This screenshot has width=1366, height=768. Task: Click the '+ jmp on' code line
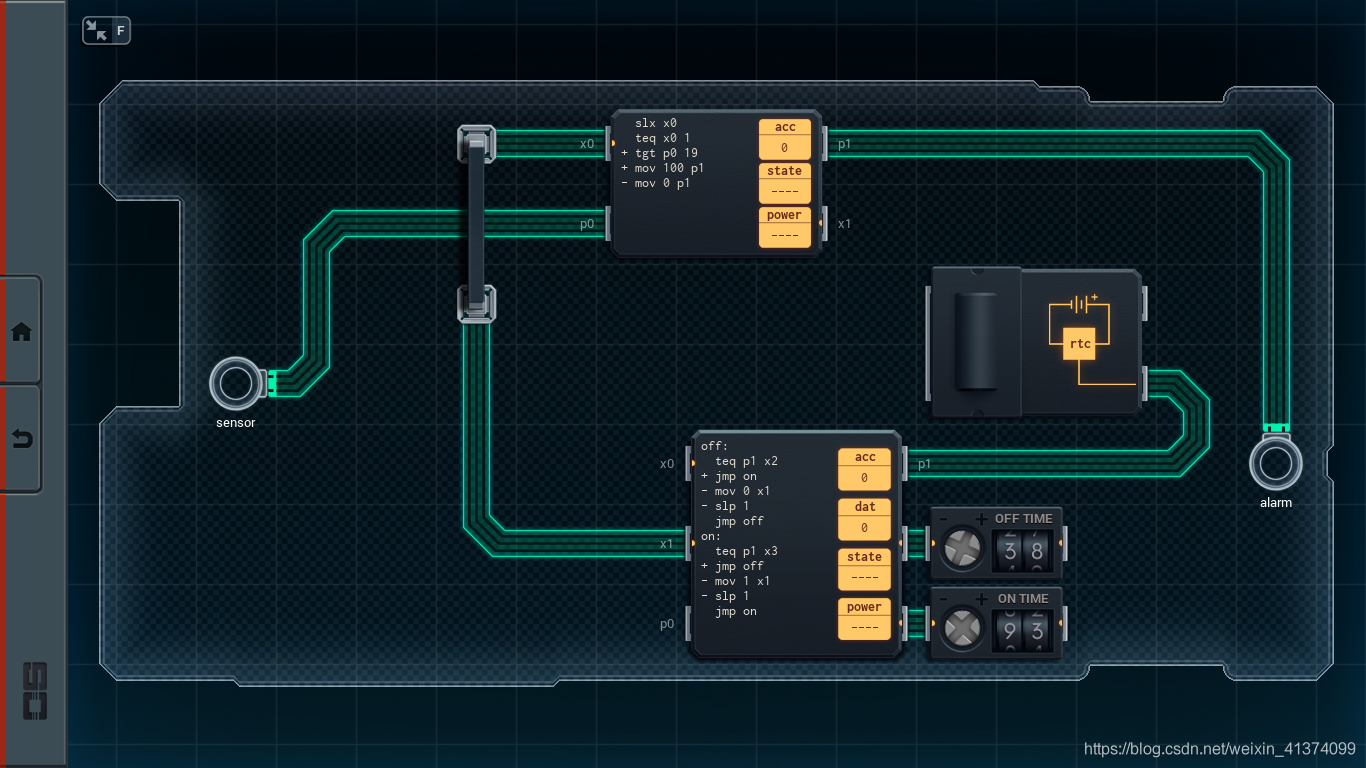pos(729,476)
